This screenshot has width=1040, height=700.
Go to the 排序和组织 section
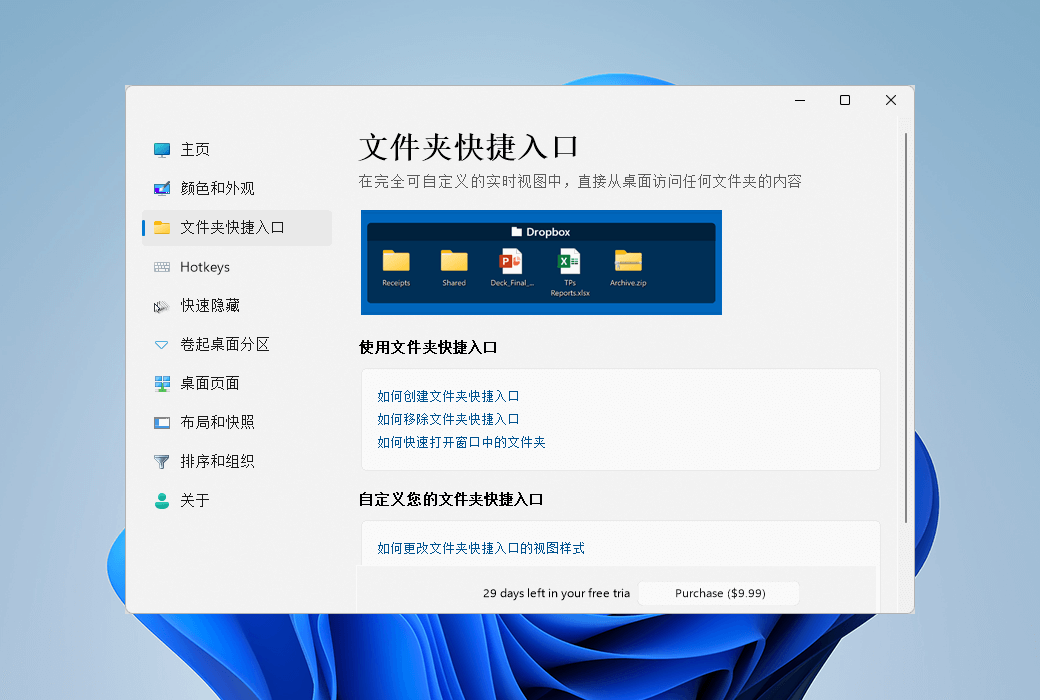click(217, 462)
